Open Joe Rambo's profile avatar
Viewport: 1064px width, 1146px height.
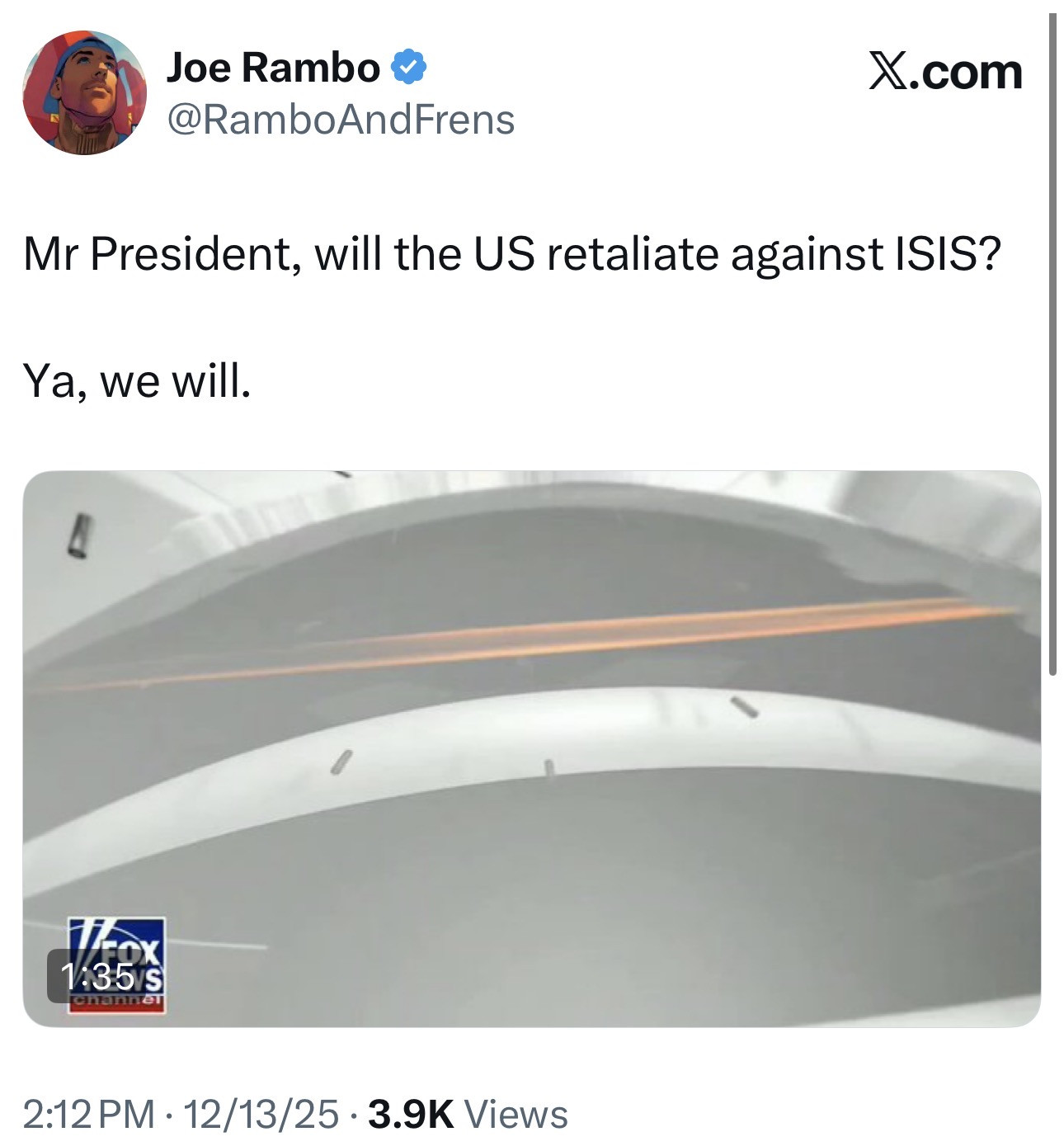84,93
